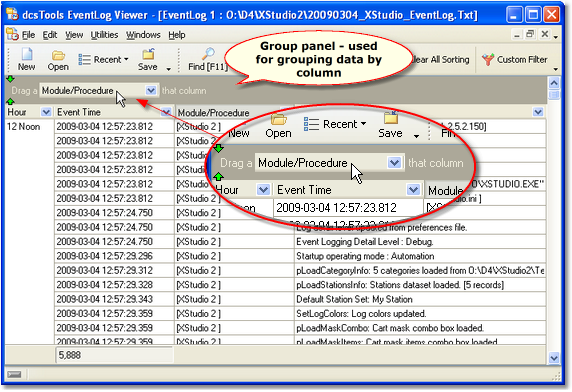
Task: Open the Utilities menu
Action: 104,35
